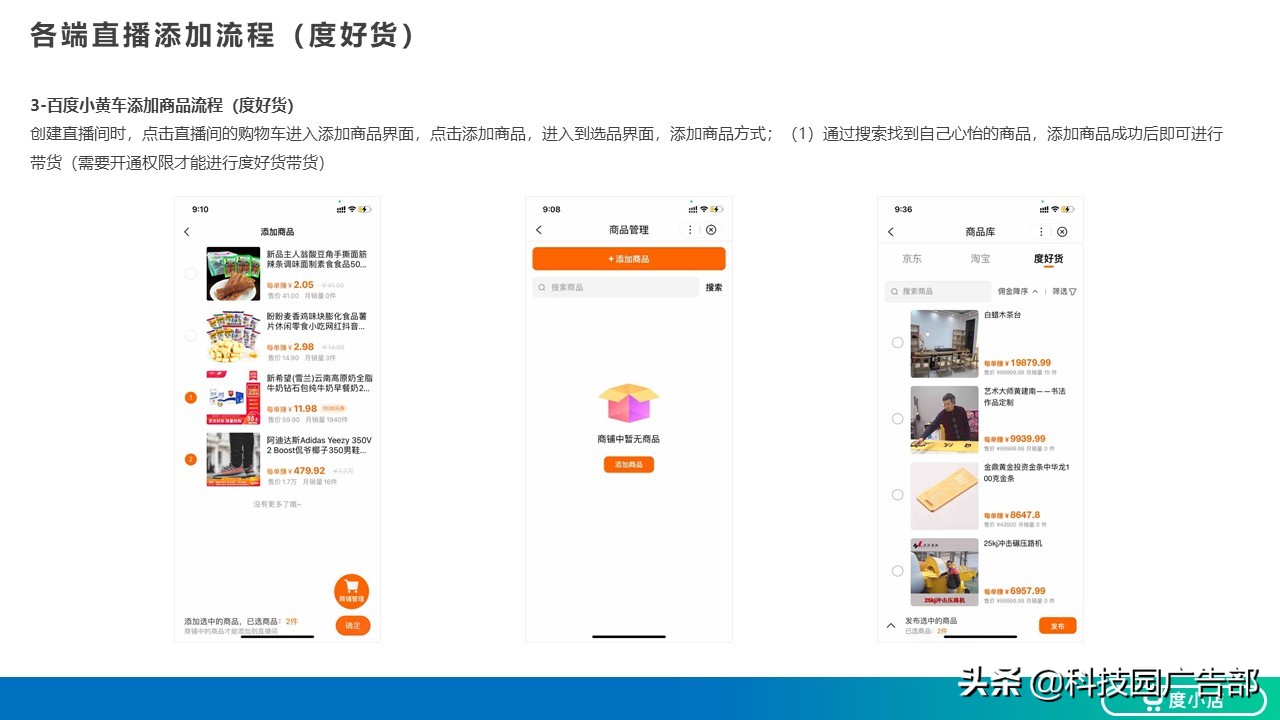Tap the 确定 confirm button
This screenshot has height=720, width=1280.
coord(352,625)
